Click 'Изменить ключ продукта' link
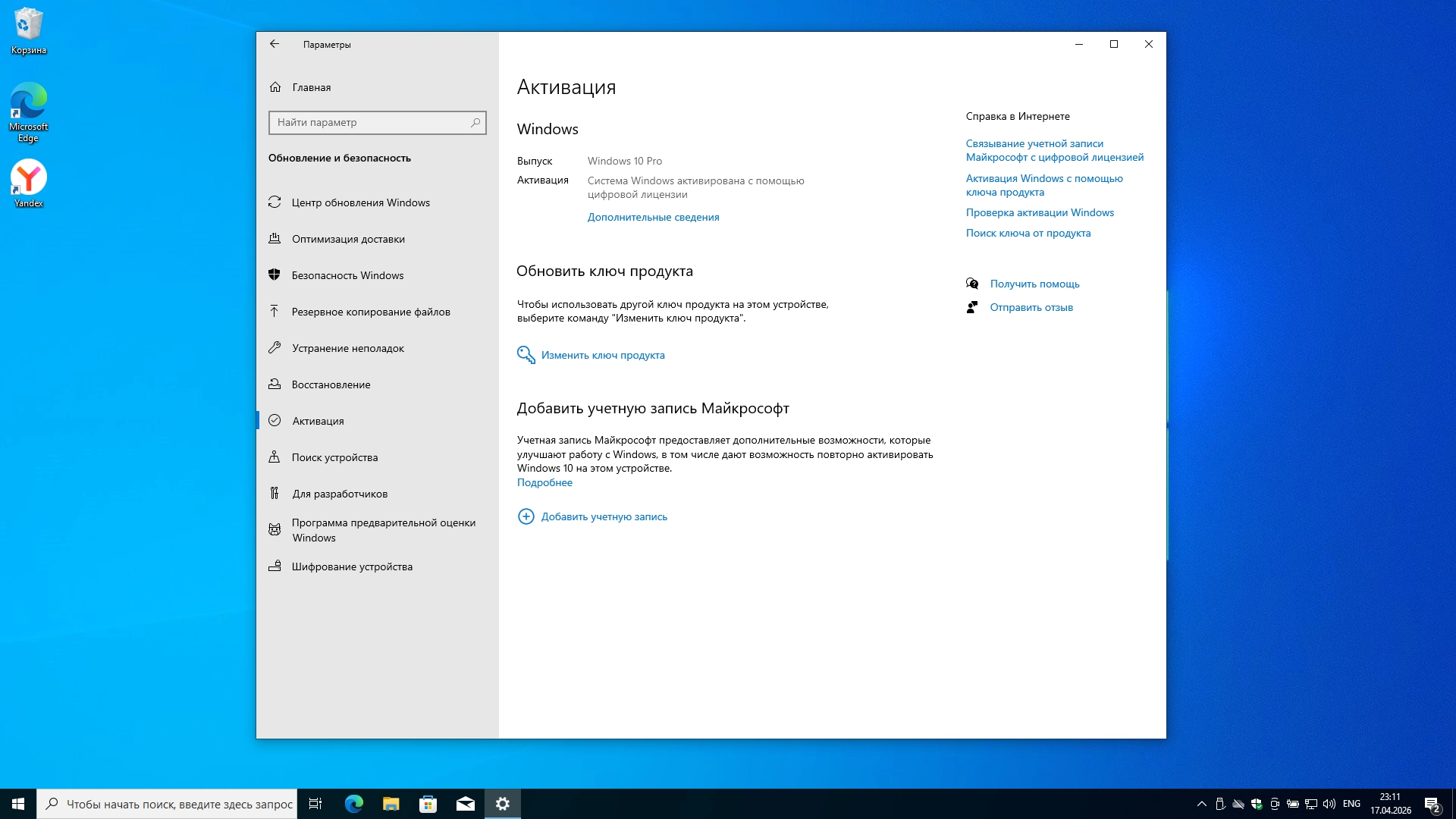 pos(603,355)
